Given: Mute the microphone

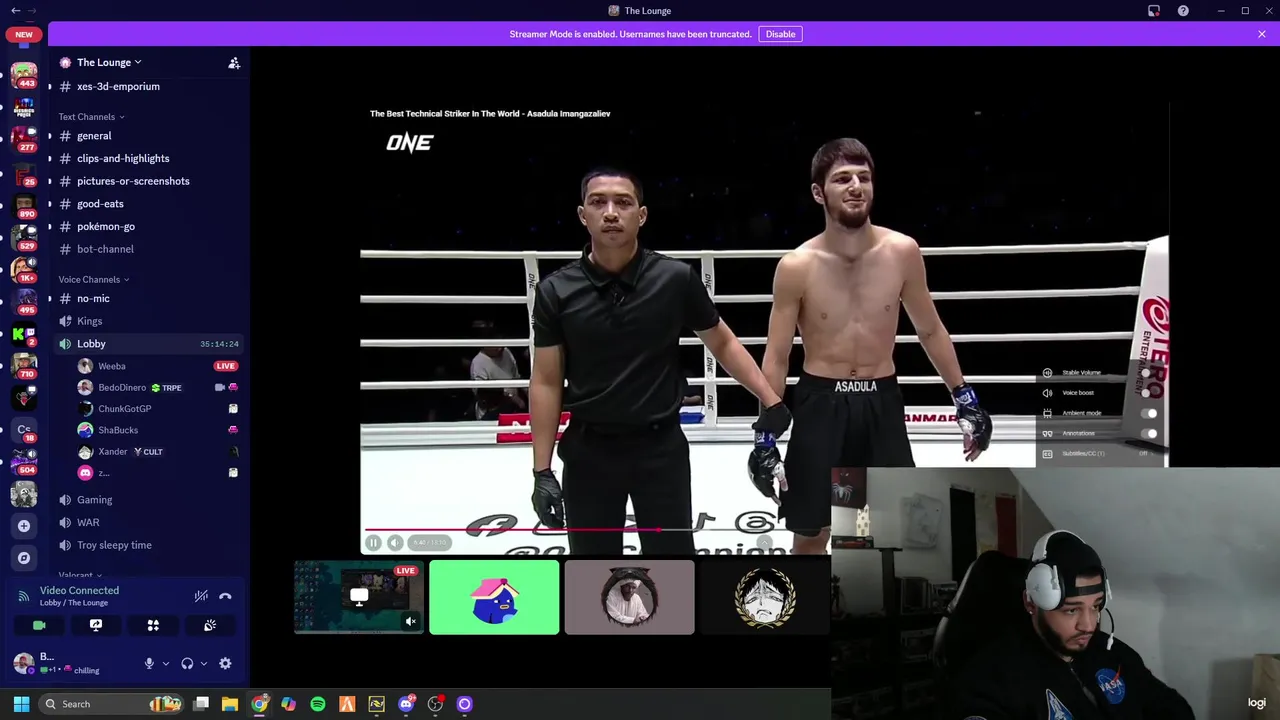Looking at the screenshot, I should coord(149,663).
